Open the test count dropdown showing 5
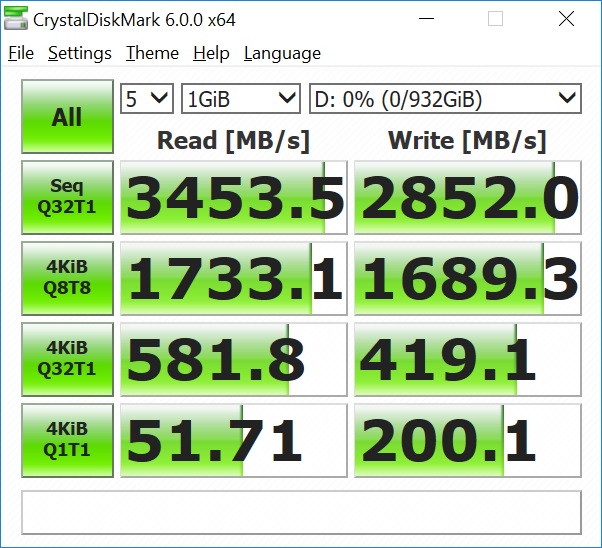Screen dimensions: 602x548 [x=147, y=99]
